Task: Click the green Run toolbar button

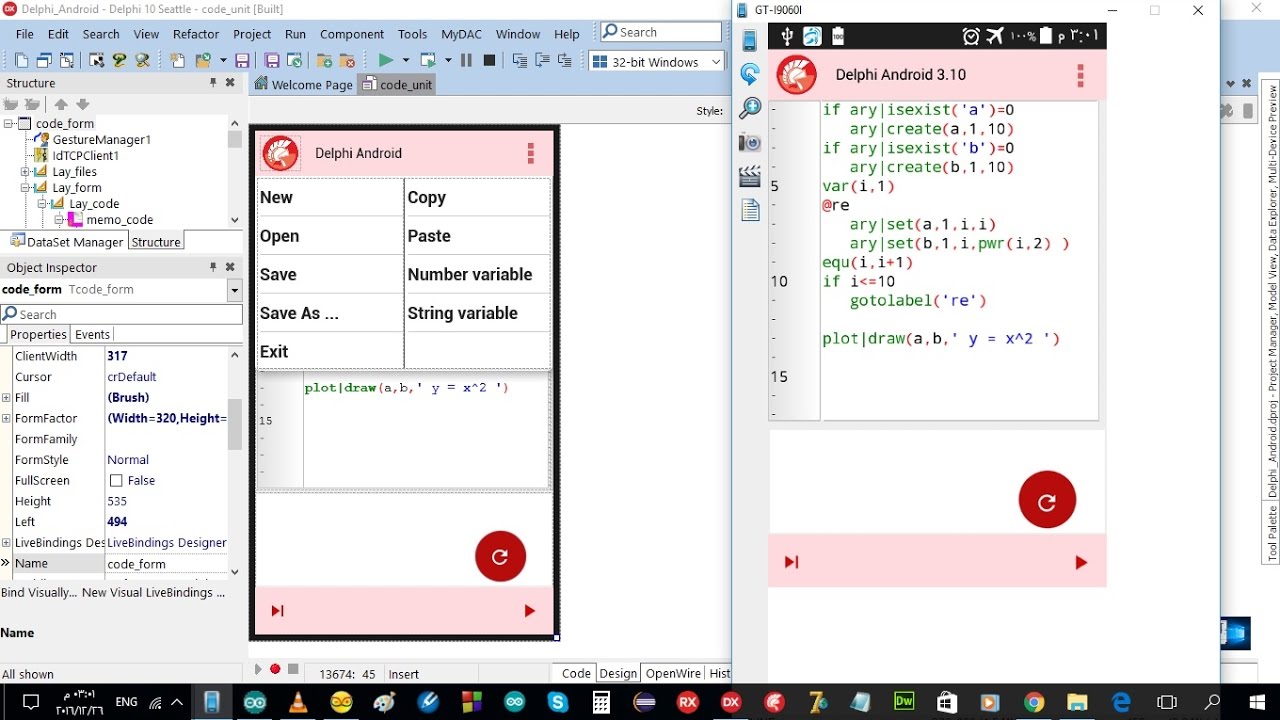Action: pyautogui.click(x=385, y=61)
